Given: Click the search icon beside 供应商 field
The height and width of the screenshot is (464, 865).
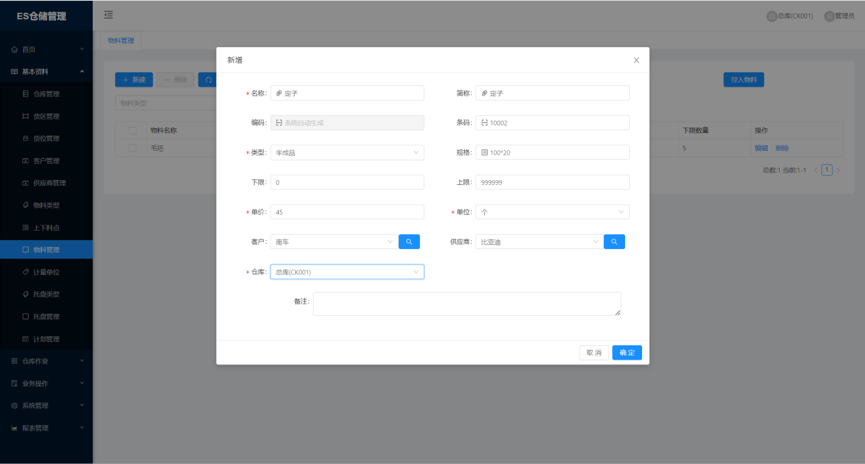Looking at the screenshot, I should 614,242.
